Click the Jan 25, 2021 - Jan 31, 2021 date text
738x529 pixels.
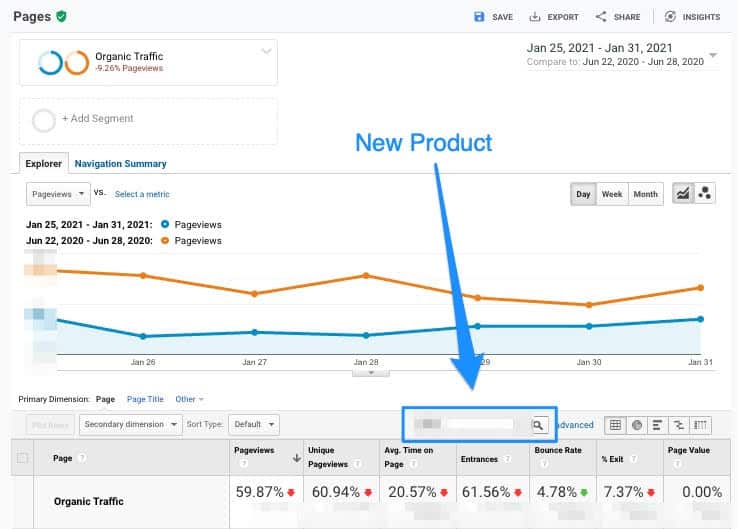pos(599,48)
